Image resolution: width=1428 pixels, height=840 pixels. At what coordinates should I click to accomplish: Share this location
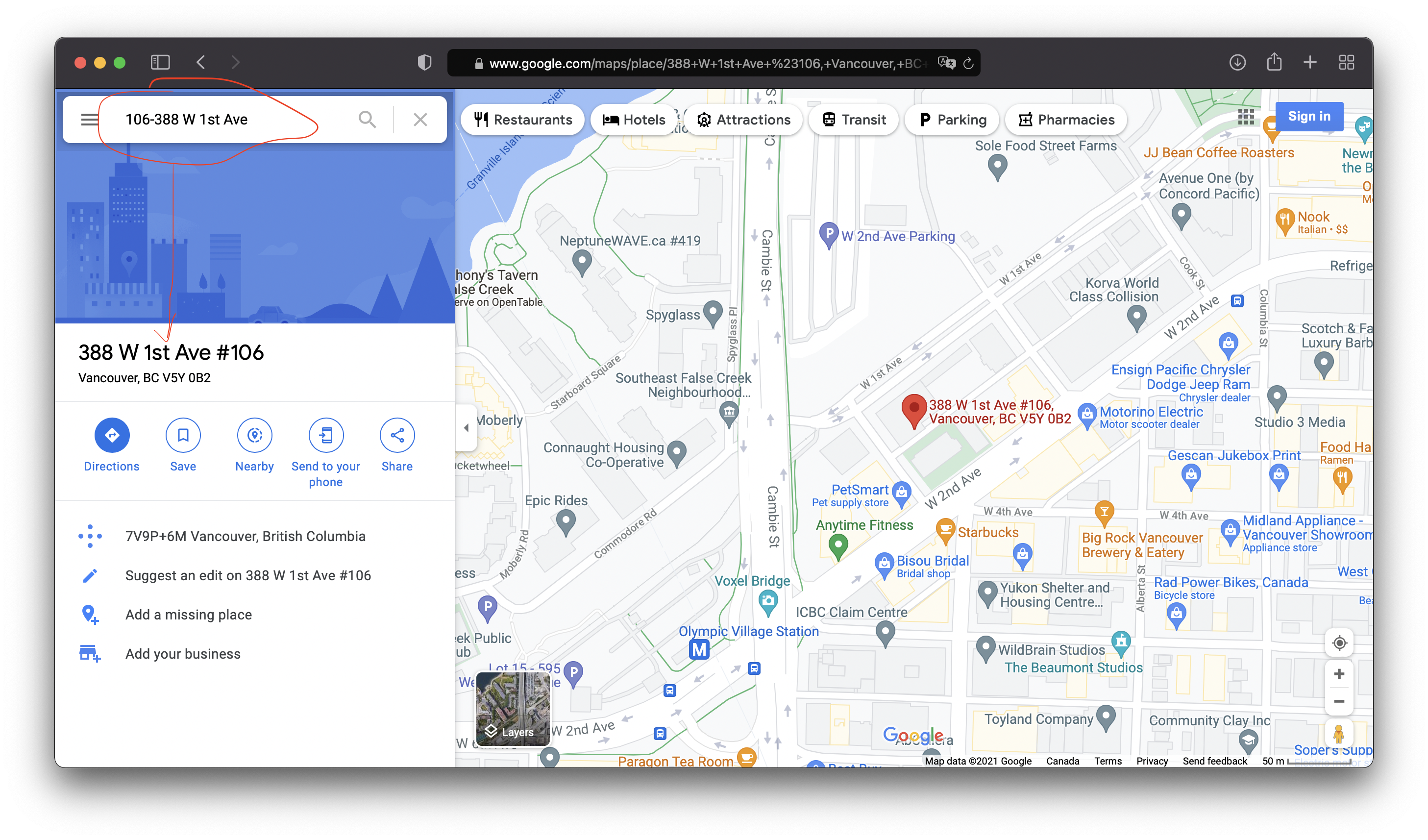396,435
